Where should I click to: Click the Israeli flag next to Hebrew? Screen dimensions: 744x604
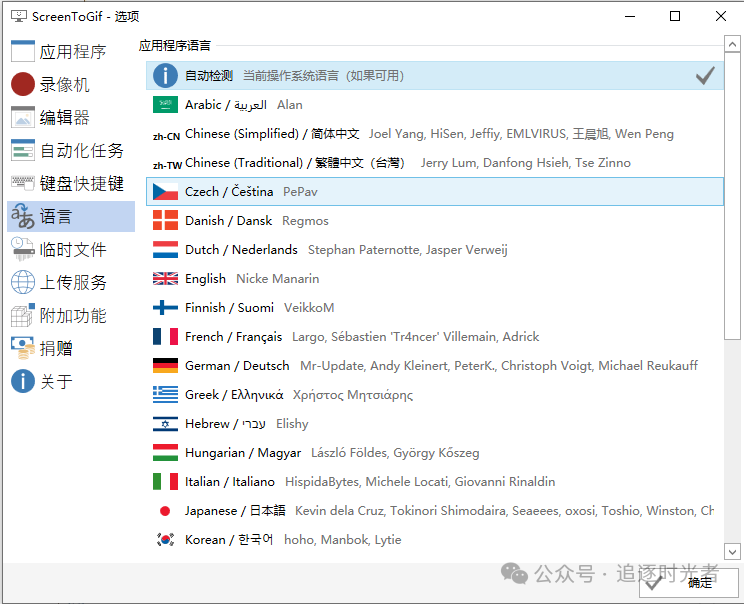165,423
